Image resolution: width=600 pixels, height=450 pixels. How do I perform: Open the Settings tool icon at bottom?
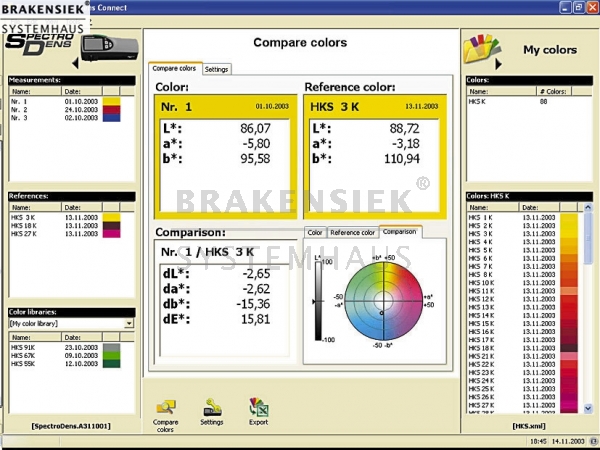(212, 408)
